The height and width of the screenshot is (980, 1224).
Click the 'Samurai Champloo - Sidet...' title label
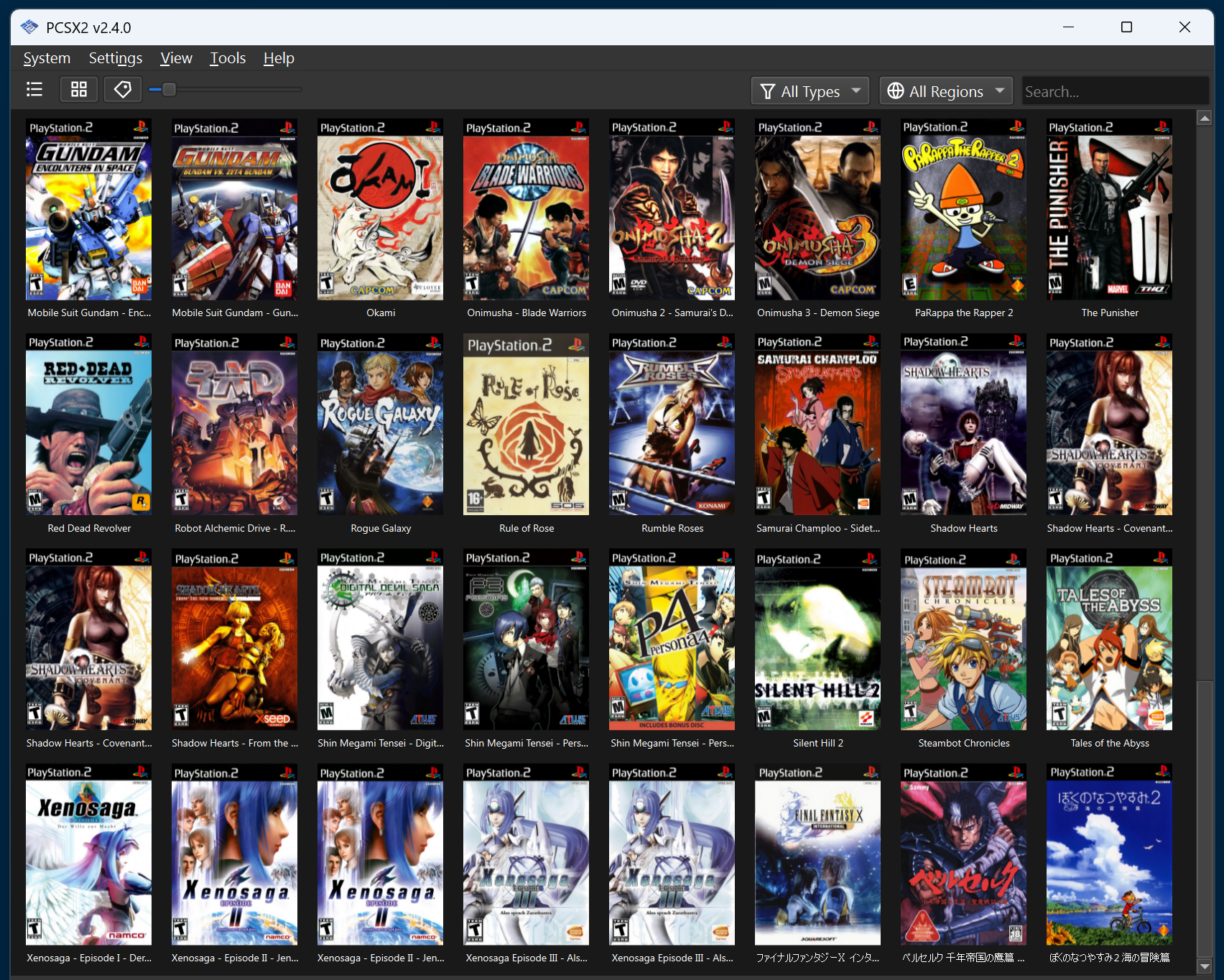click(818, 528)
